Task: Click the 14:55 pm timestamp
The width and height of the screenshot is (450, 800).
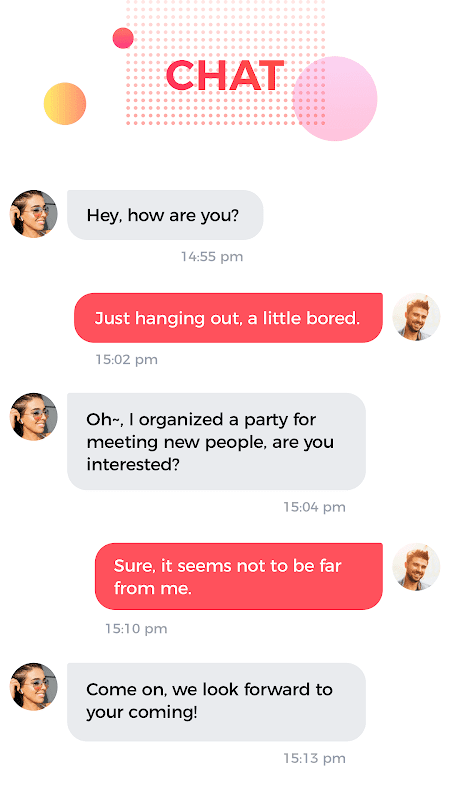Action: tap(212, 256)
